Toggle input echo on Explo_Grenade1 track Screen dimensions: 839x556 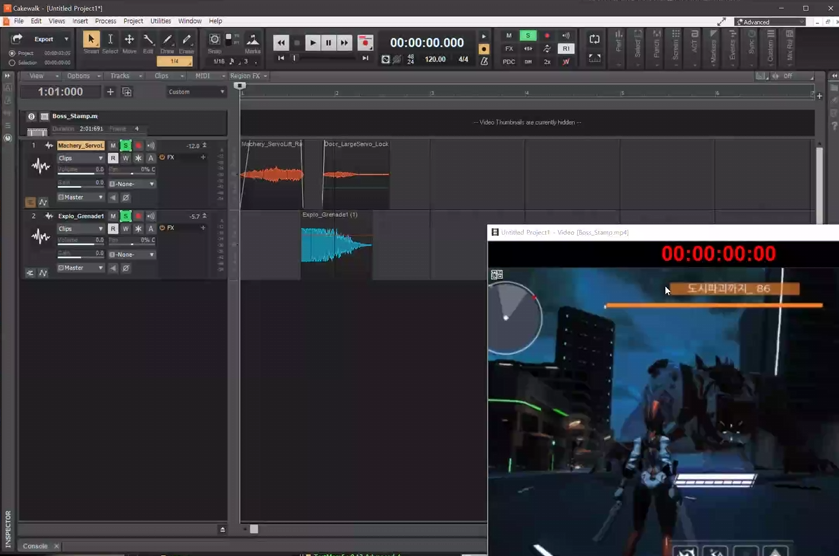(151, 216)
